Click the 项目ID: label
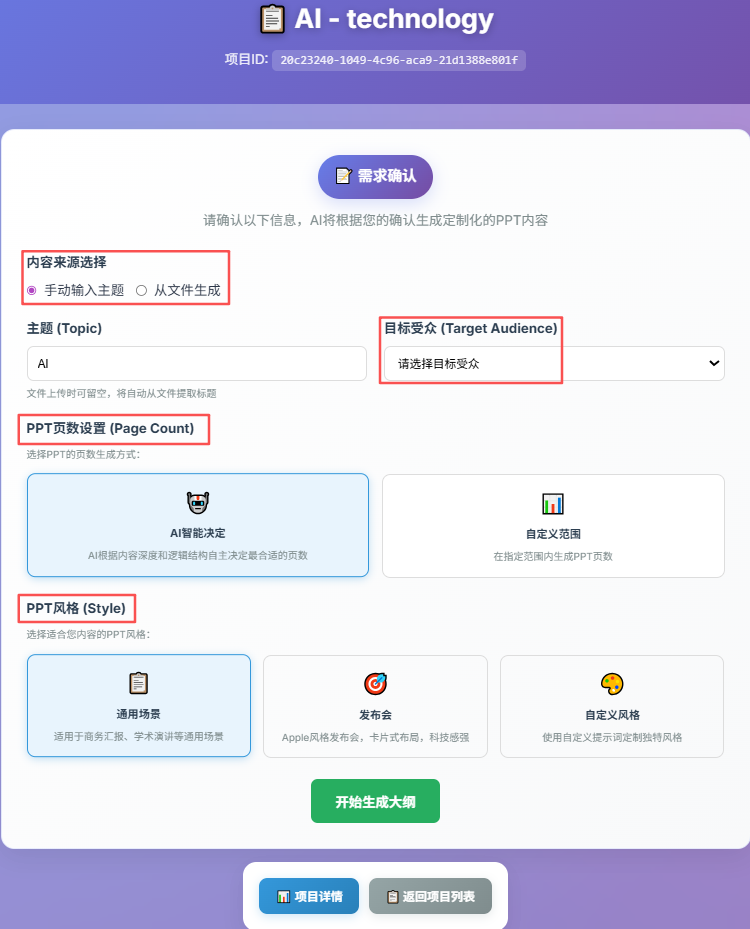 tap(246, 59)
